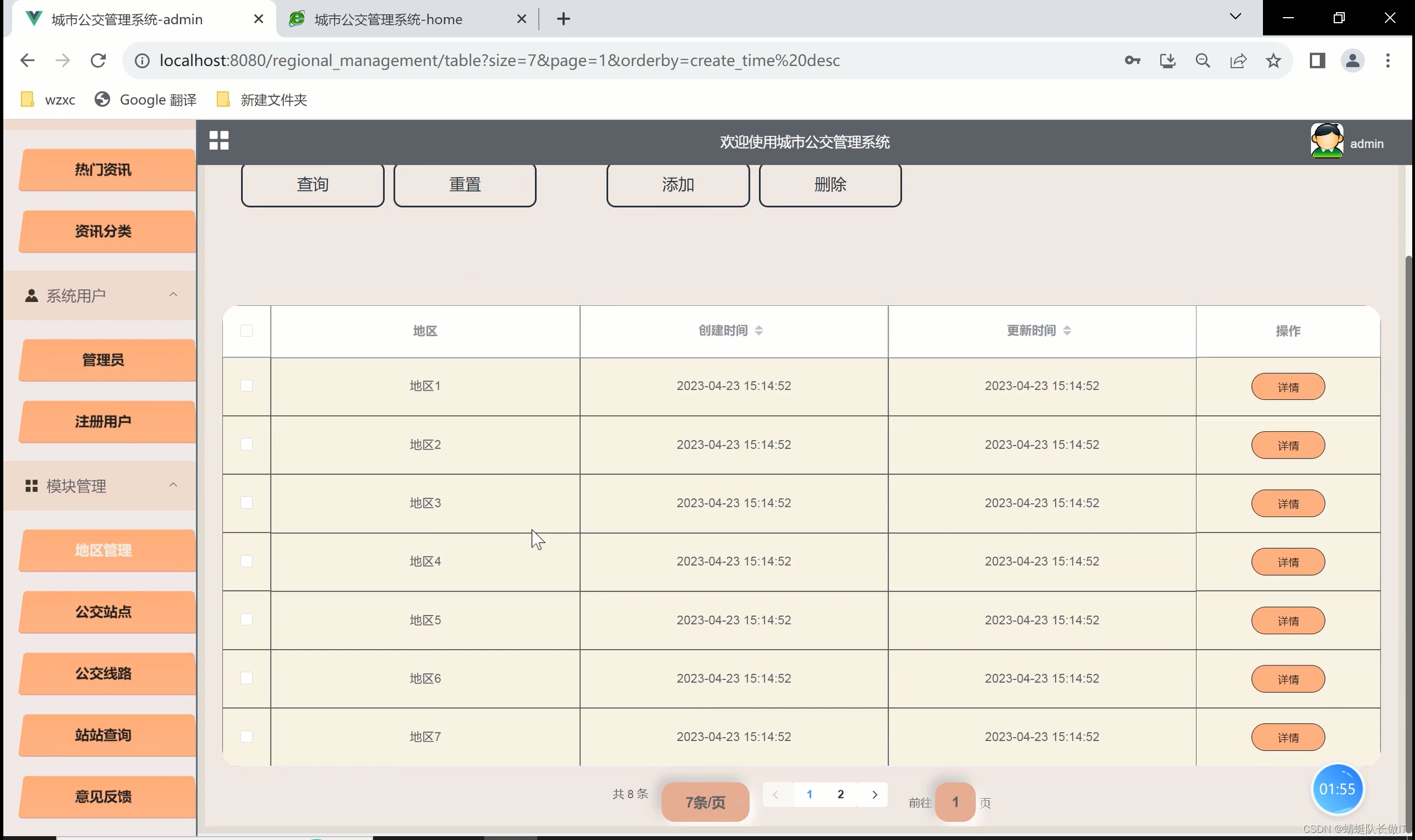Toggle browser side panel icon

point(1317,61)
